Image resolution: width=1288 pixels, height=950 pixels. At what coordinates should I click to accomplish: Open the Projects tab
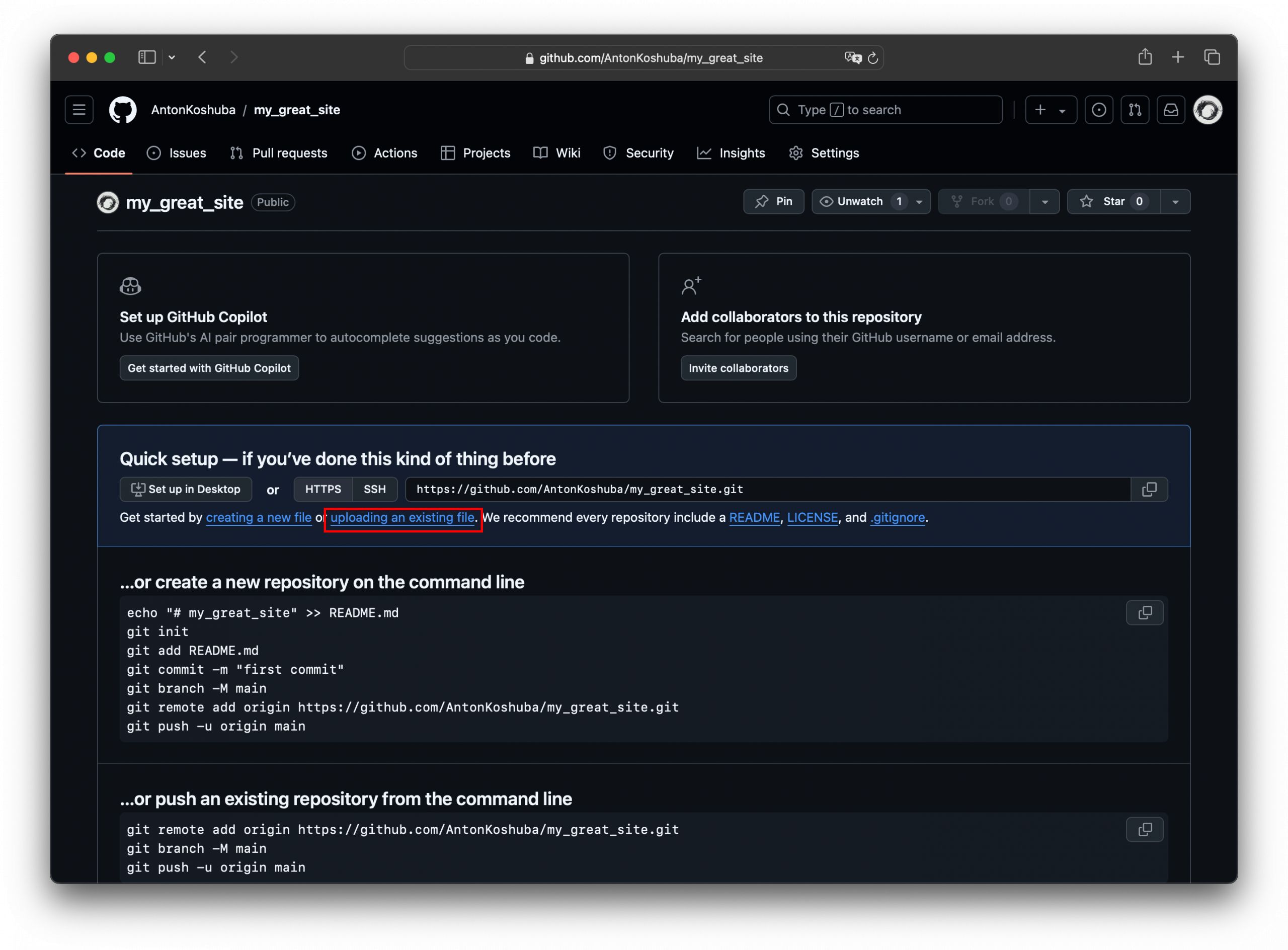475,153
